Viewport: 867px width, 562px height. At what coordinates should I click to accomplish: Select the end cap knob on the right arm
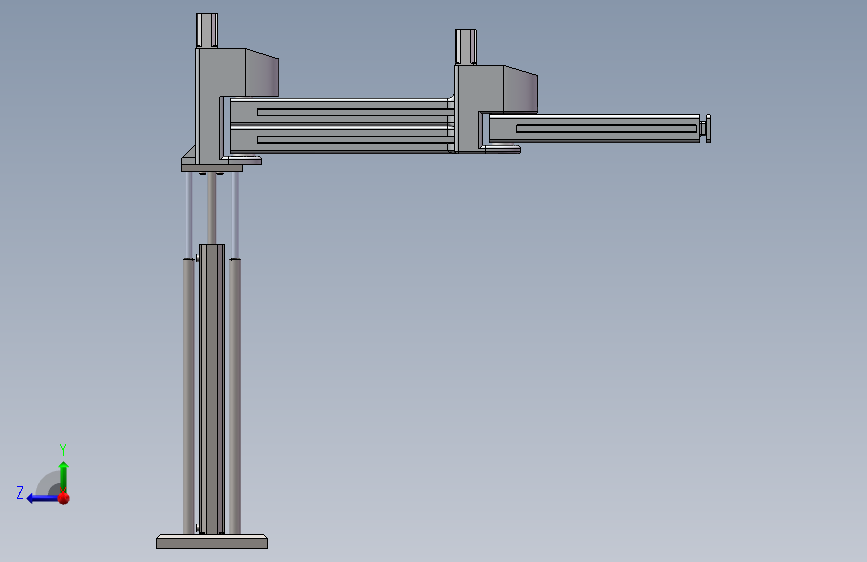tap(706, 128)
